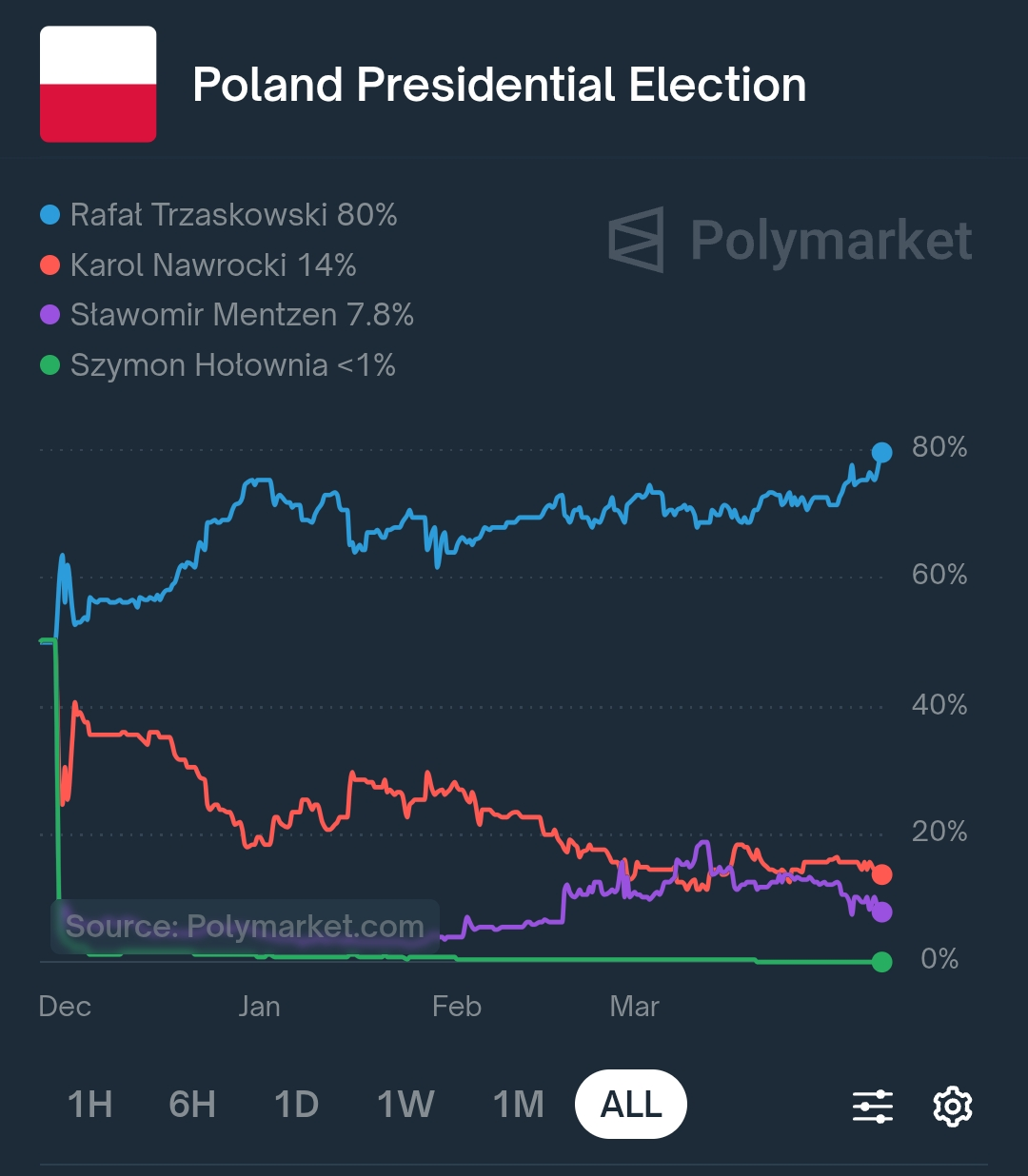Switch to the 1D time range

click(296, 1105)
